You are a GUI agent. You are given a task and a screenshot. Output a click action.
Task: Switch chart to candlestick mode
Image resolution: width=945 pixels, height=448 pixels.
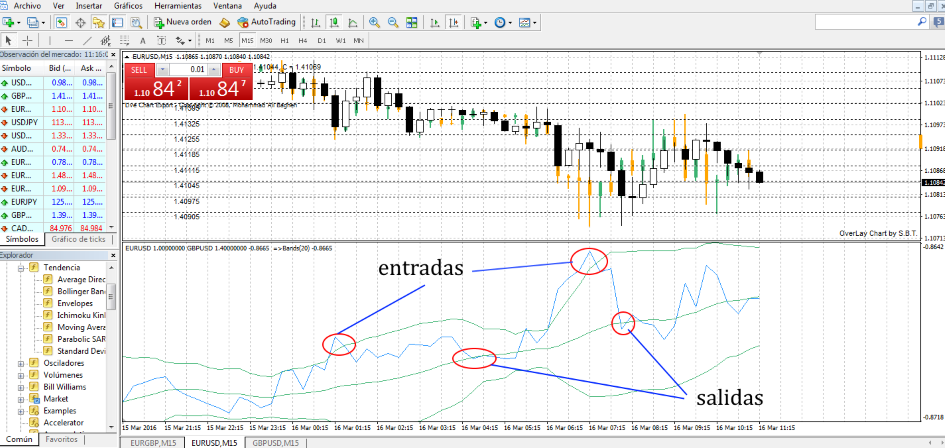tap(336, 22)
